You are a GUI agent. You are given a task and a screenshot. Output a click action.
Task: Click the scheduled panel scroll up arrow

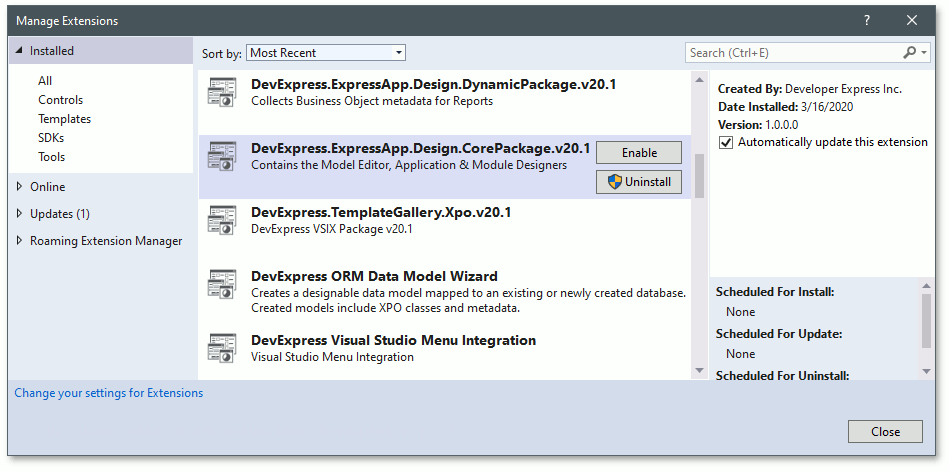927,286
